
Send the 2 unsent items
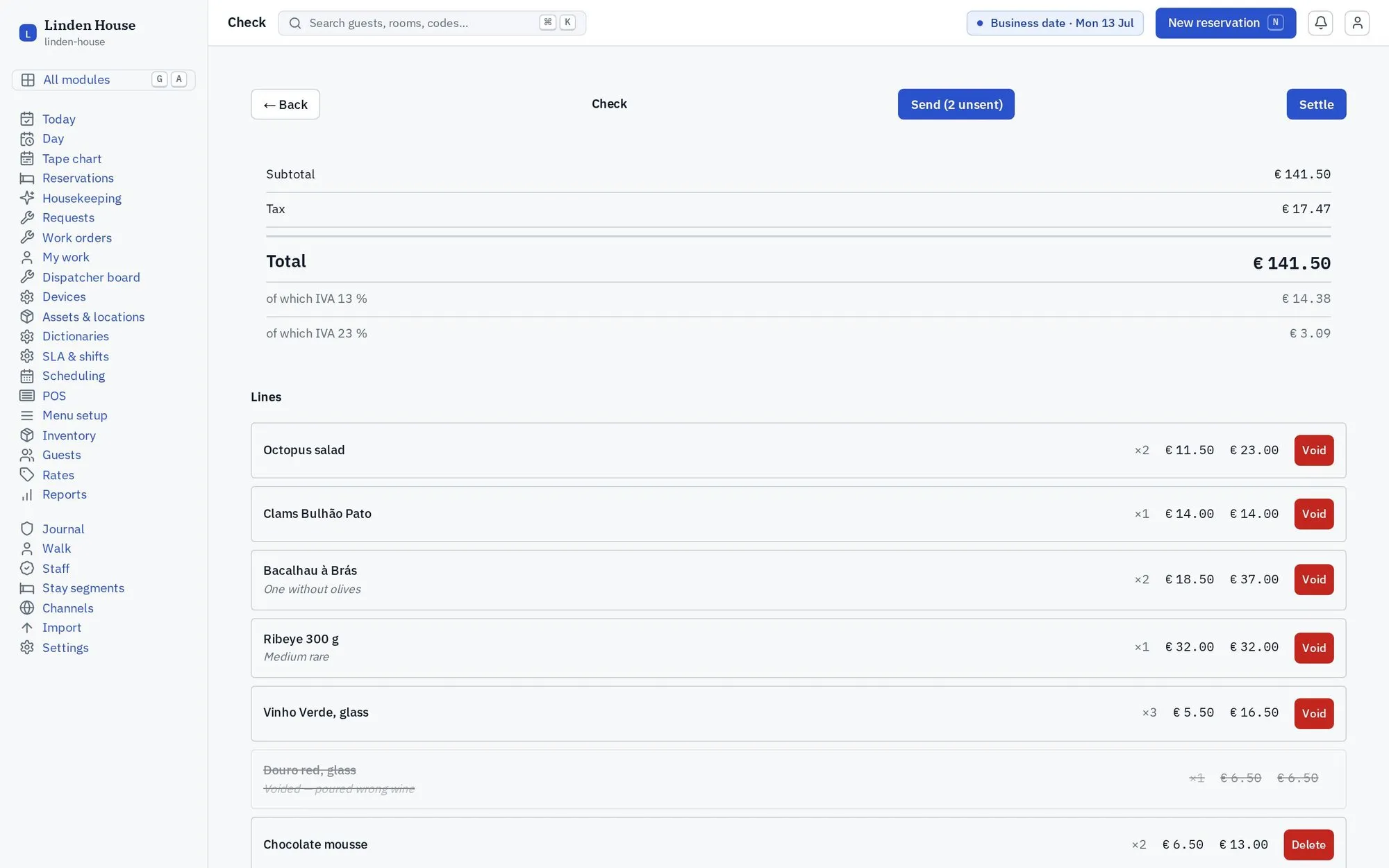tap(956, 104)
